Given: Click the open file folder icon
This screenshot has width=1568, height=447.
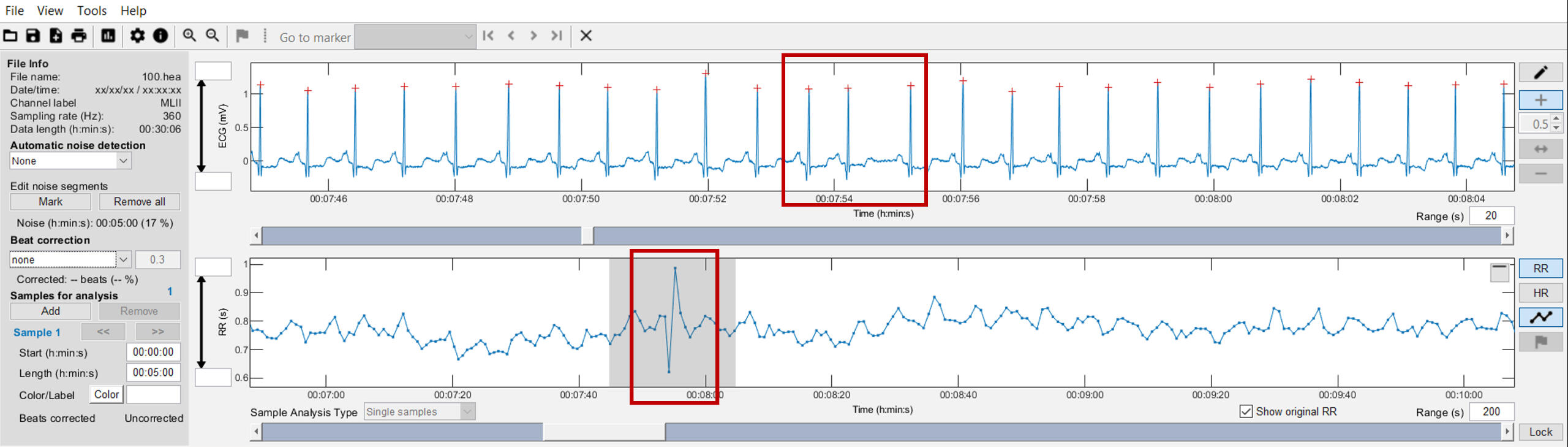Looking at the screenshot, I should 10,36.
